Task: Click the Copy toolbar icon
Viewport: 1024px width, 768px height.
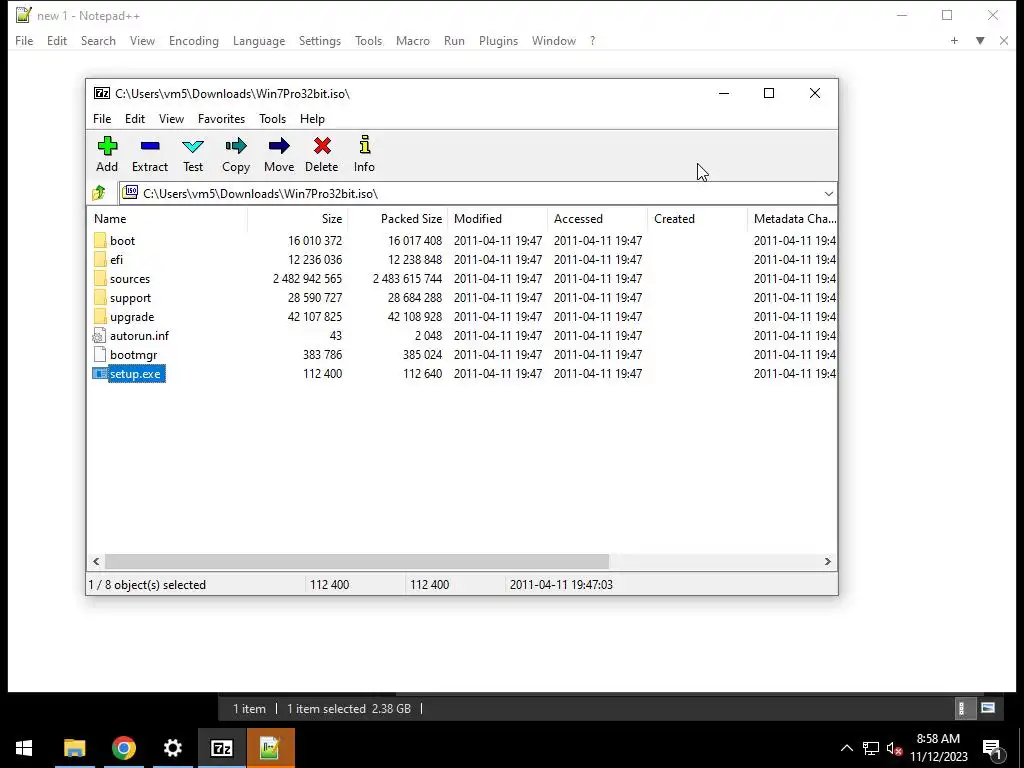Action: [236, 146]
